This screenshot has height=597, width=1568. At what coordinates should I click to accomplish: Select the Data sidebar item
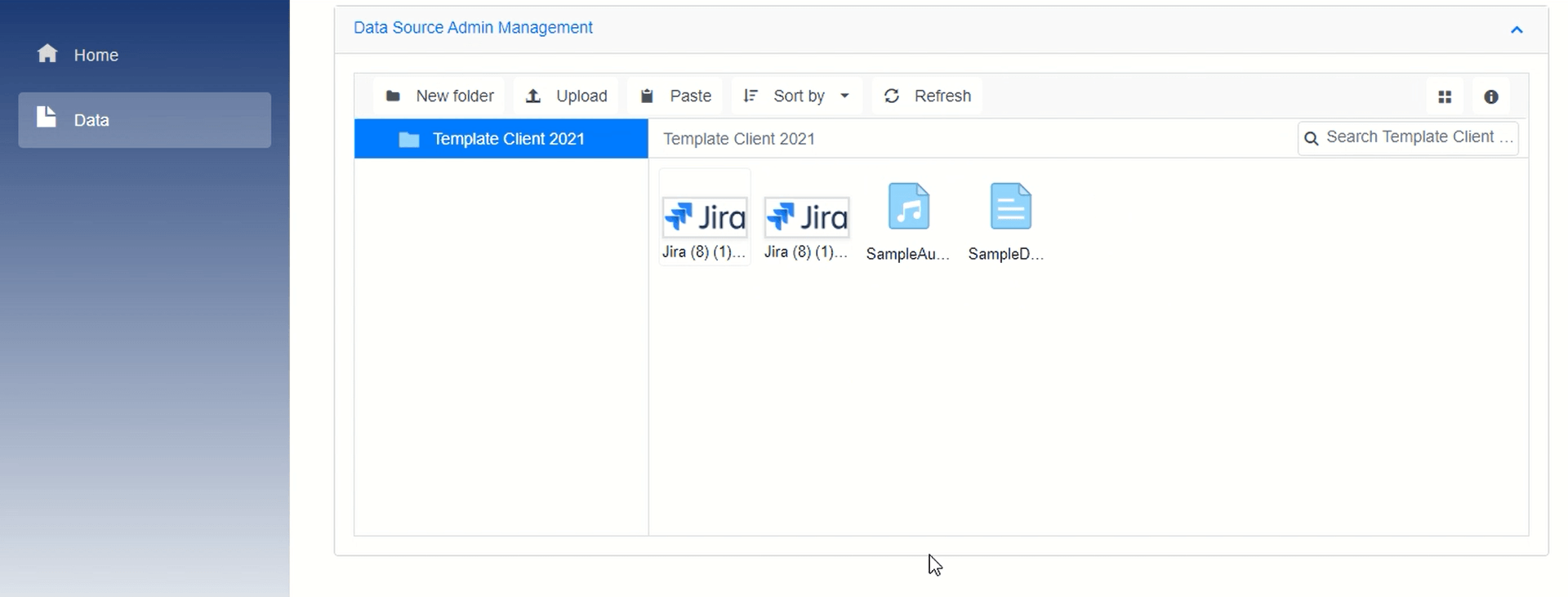pyautogui.click(x=145, y=120)
